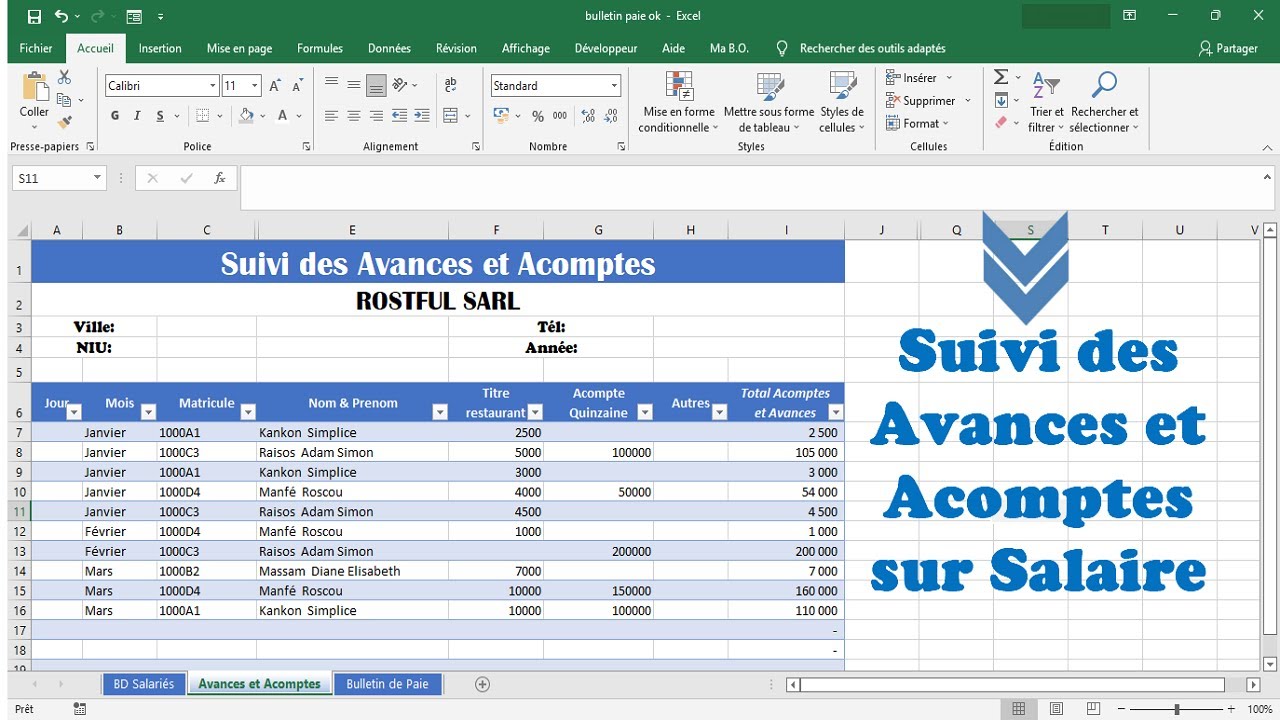Open the borders dropdown arrow

tap(221, 116)
